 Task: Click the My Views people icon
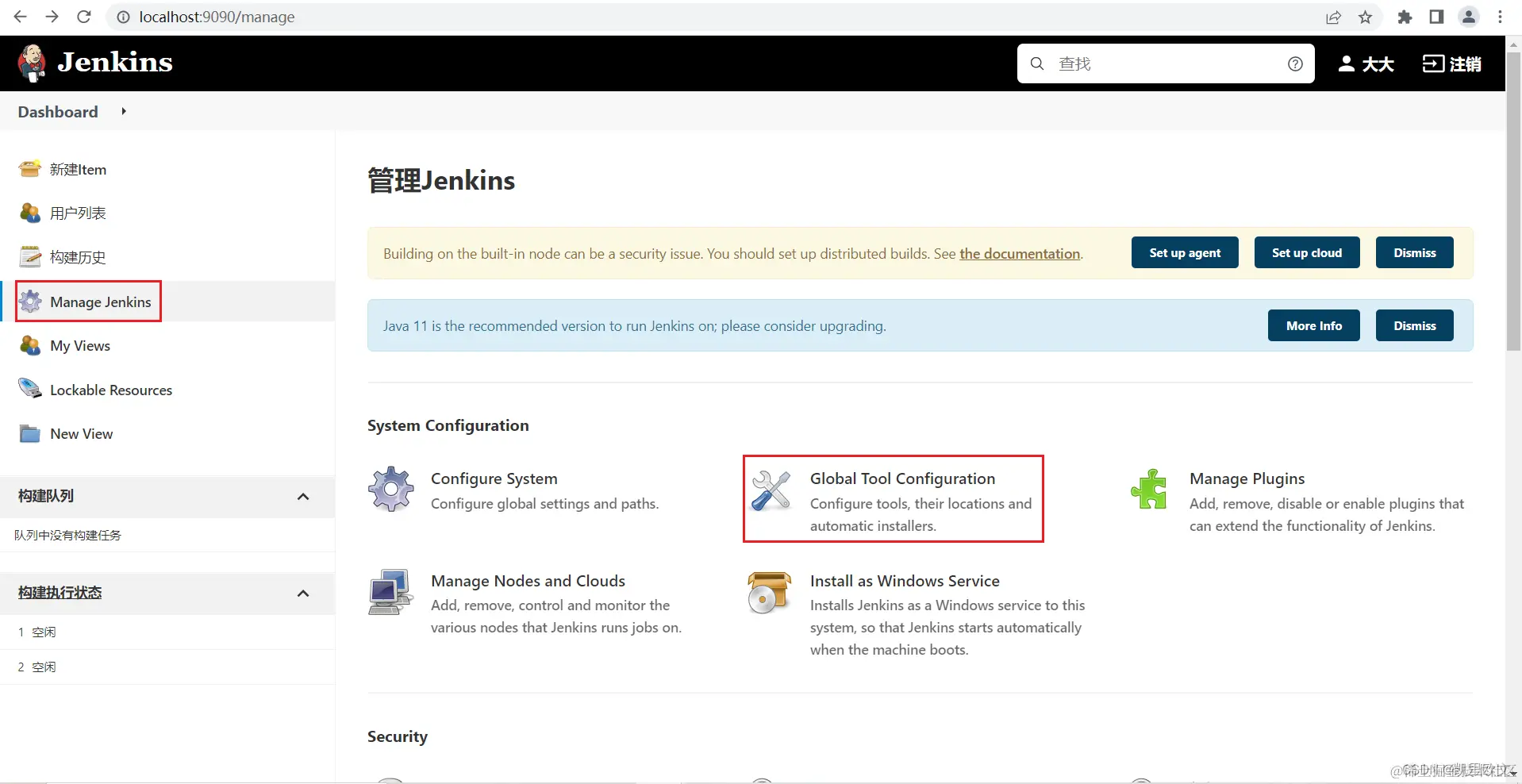30,345
